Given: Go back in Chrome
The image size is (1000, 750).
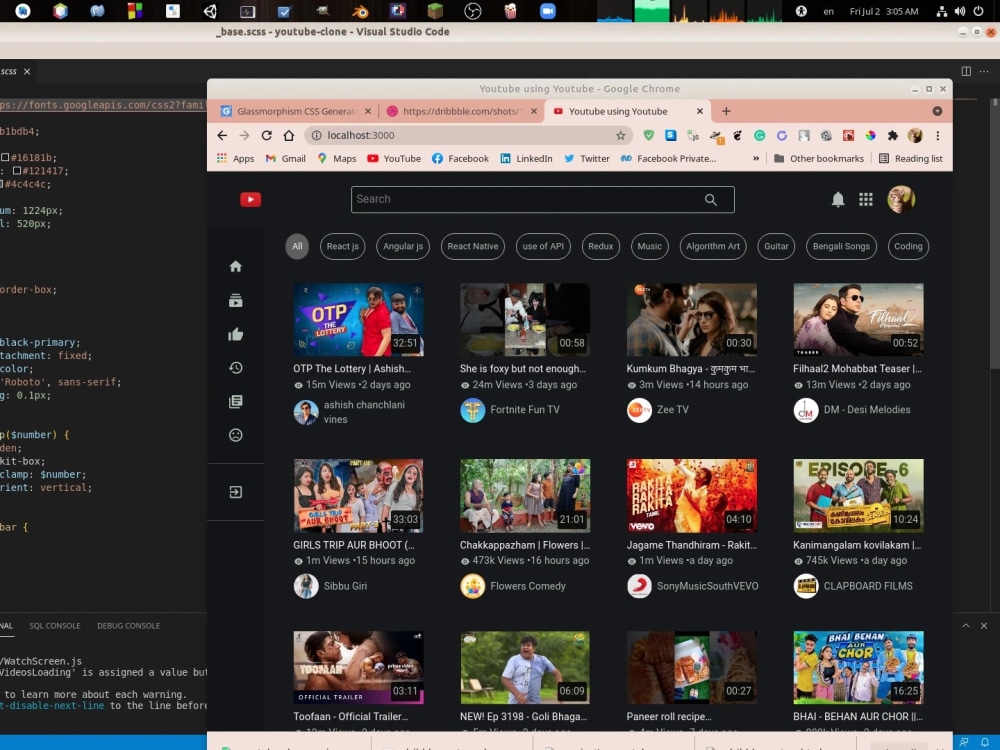Looking at the screenshot, I should click(222, 135).
